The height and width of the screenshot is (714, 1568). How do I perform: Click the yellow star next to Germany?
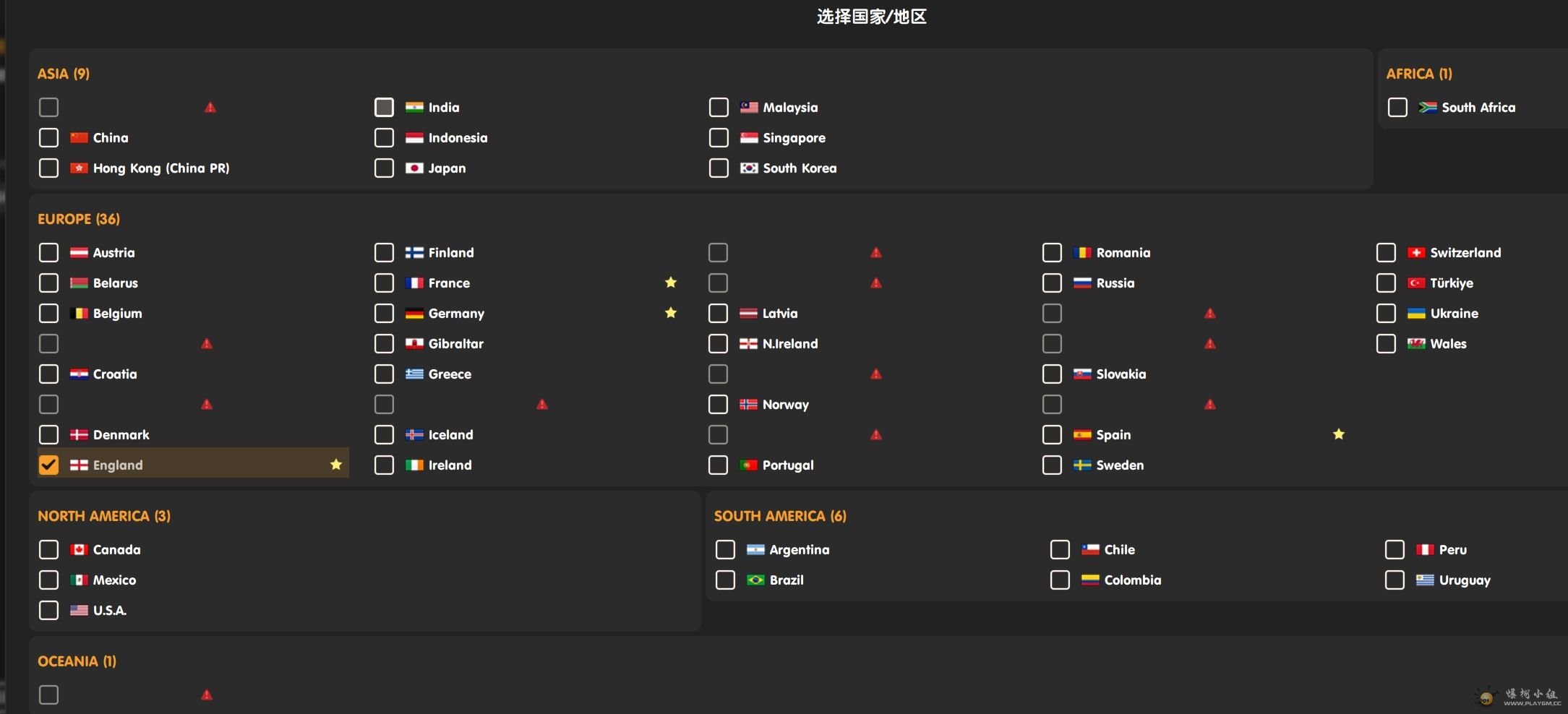point(671,312)
